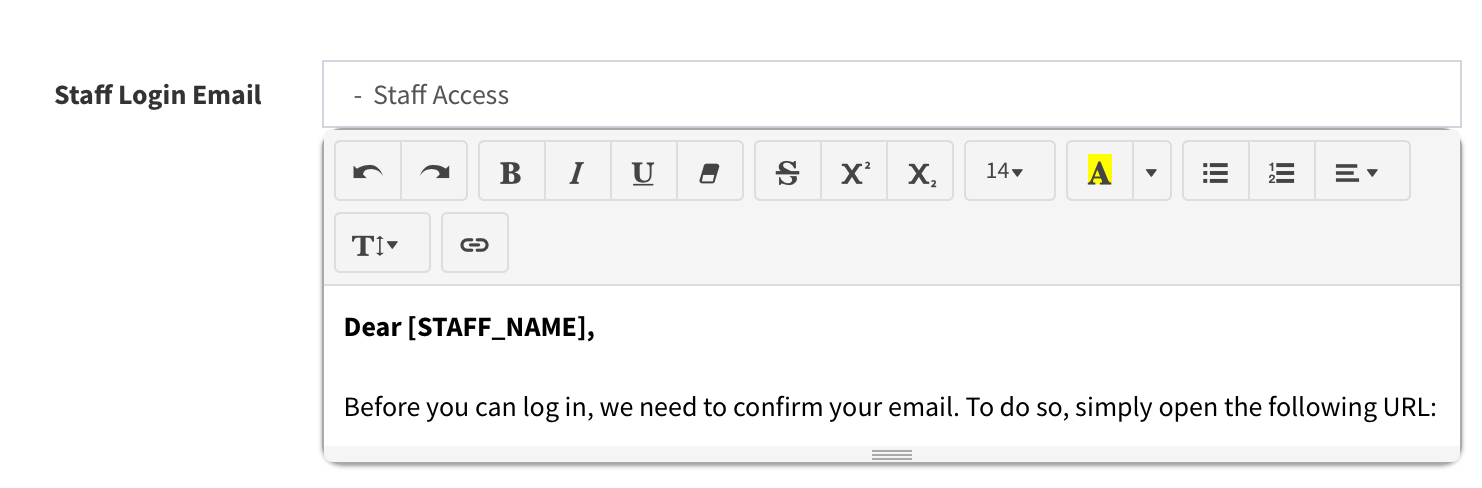
Task: Apply superscript formatting
Action: (x=854, y=172)
